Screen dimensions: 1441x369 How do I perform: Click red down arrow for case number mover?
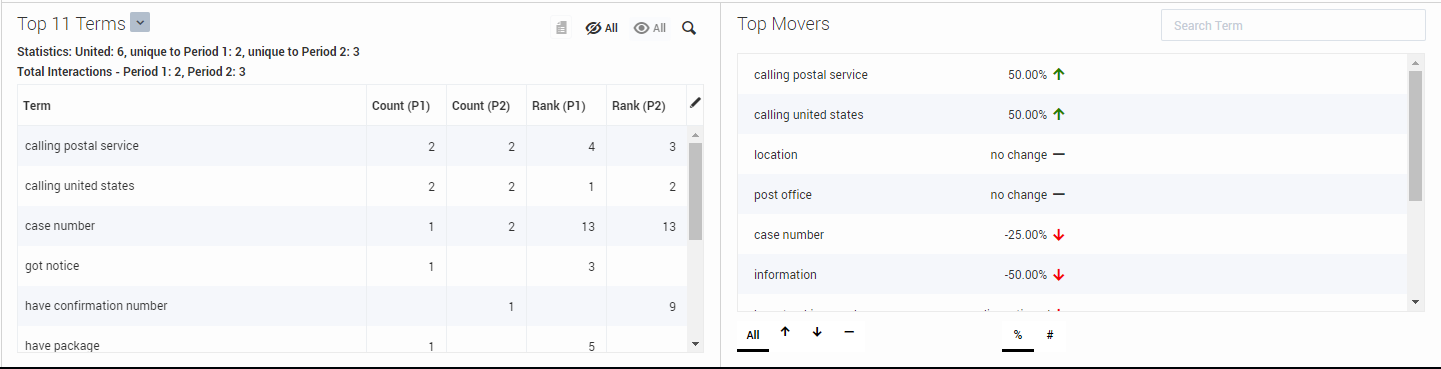tap(1059, 235)
